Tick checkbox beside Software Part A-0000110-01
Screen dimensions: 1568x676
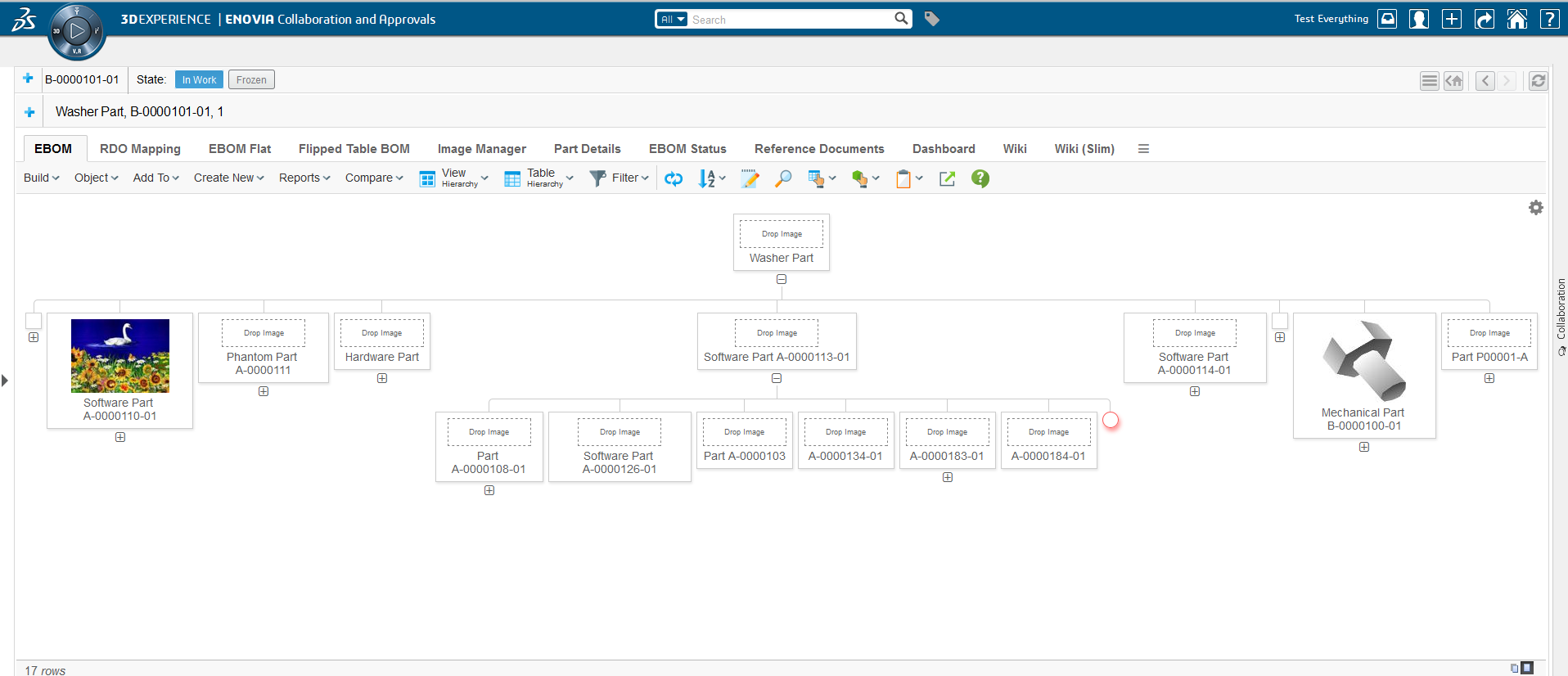(34, 321)
